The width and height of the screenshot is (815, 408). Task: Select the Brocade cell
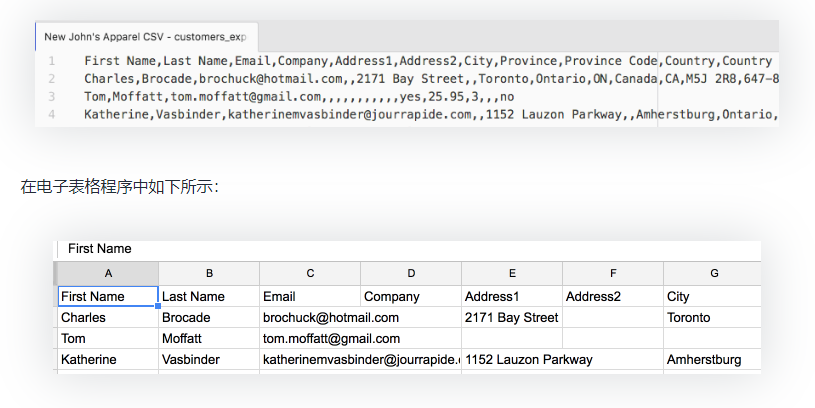coord(209,318)
